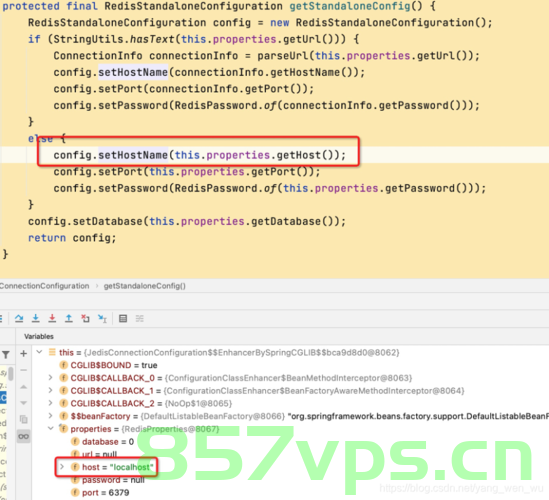The image size is (549, 500).
Task: Open the Variables tab
Action: click(x=39, y=336)
